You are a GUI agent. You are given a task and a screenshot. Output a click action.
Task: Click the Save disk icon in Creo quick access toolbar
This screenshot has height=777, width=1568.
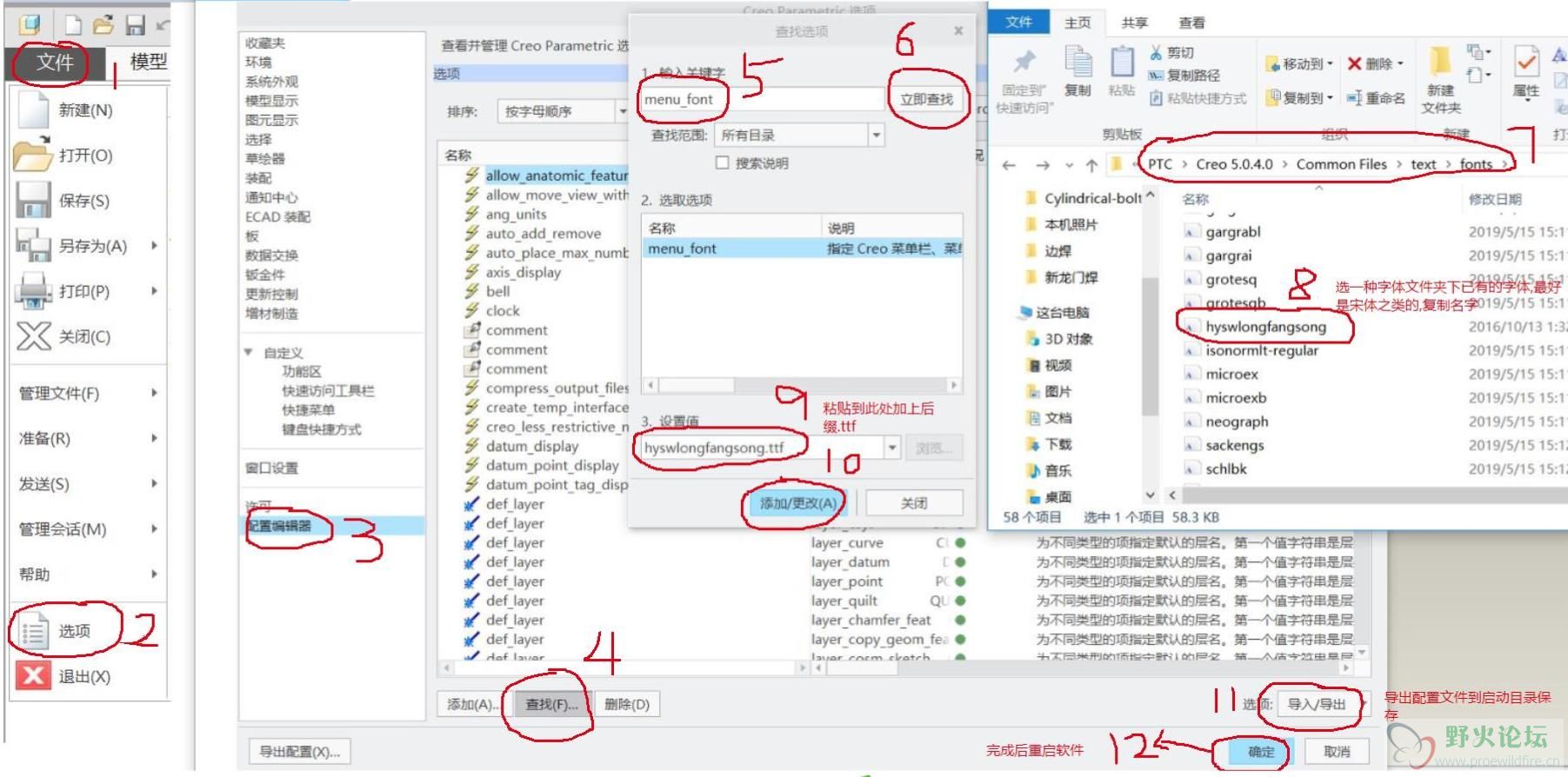point(135,25)
